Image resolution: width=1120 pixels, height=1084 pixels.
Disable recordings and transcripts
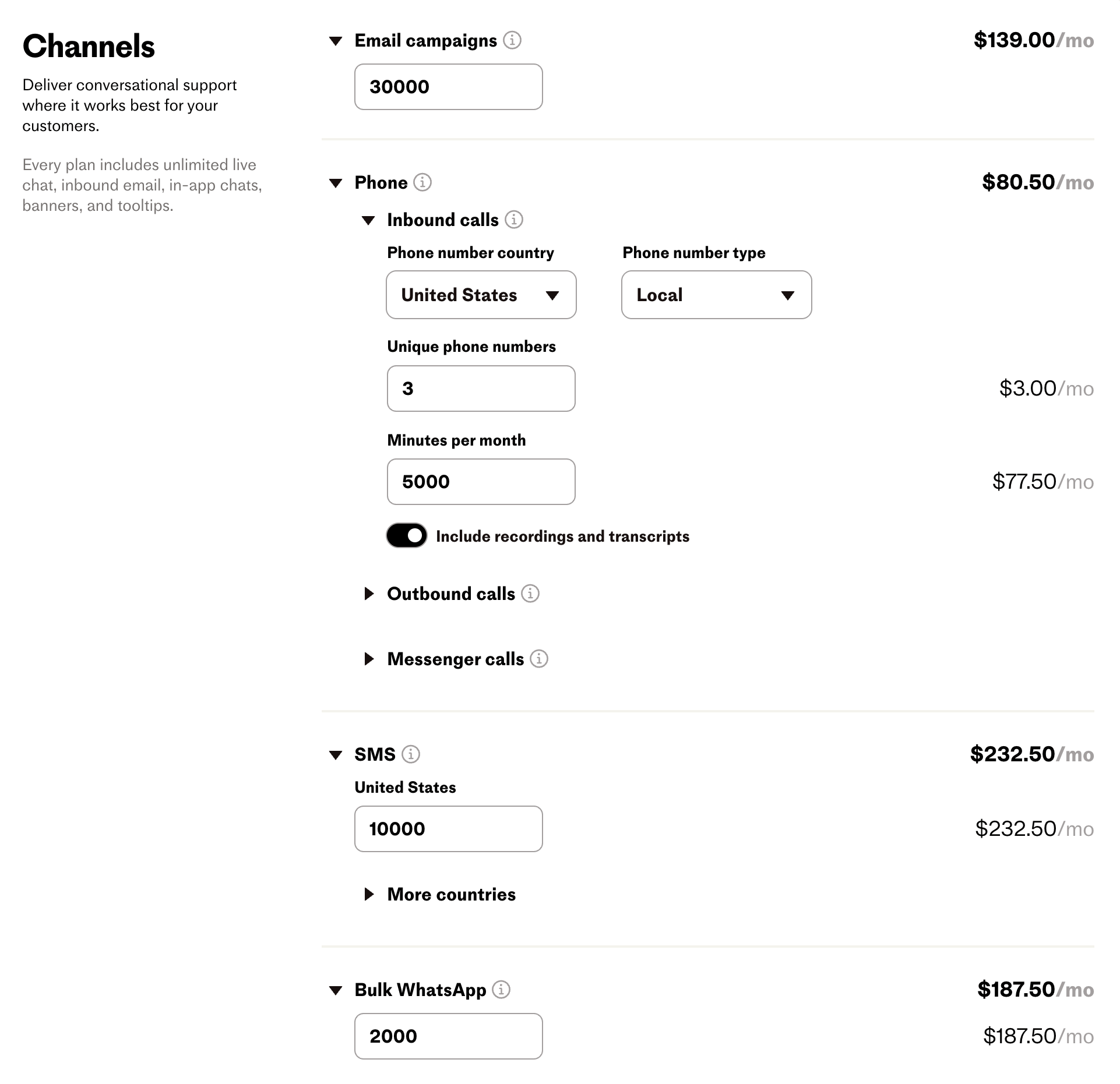407,536
